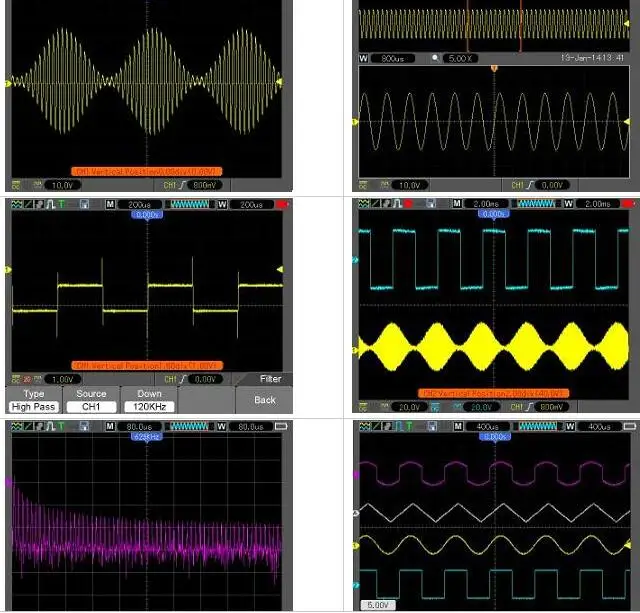
Task: Click the yellow 20.0V CH1 scale
Action: [409, 407]
